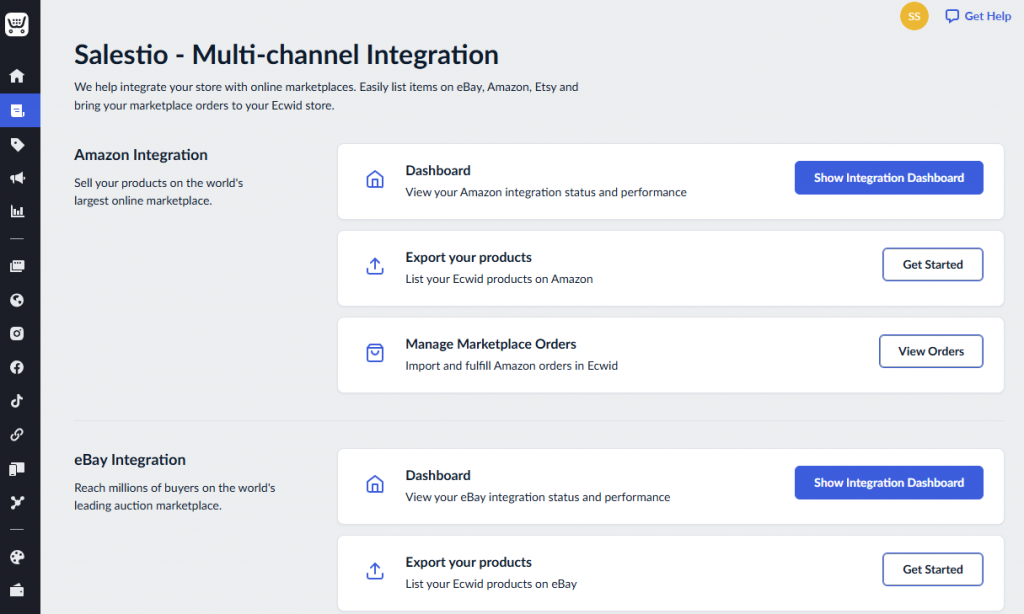Open the Catalog tag icon in sidebar
Viewport: 1024px width, 614px height.
(x=17, y=144)
